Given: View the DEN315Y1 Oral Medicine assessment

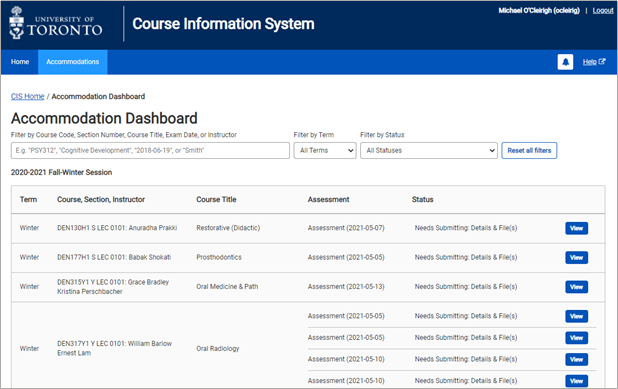Looking at the screenshot, I should click(x=576, y=287).
